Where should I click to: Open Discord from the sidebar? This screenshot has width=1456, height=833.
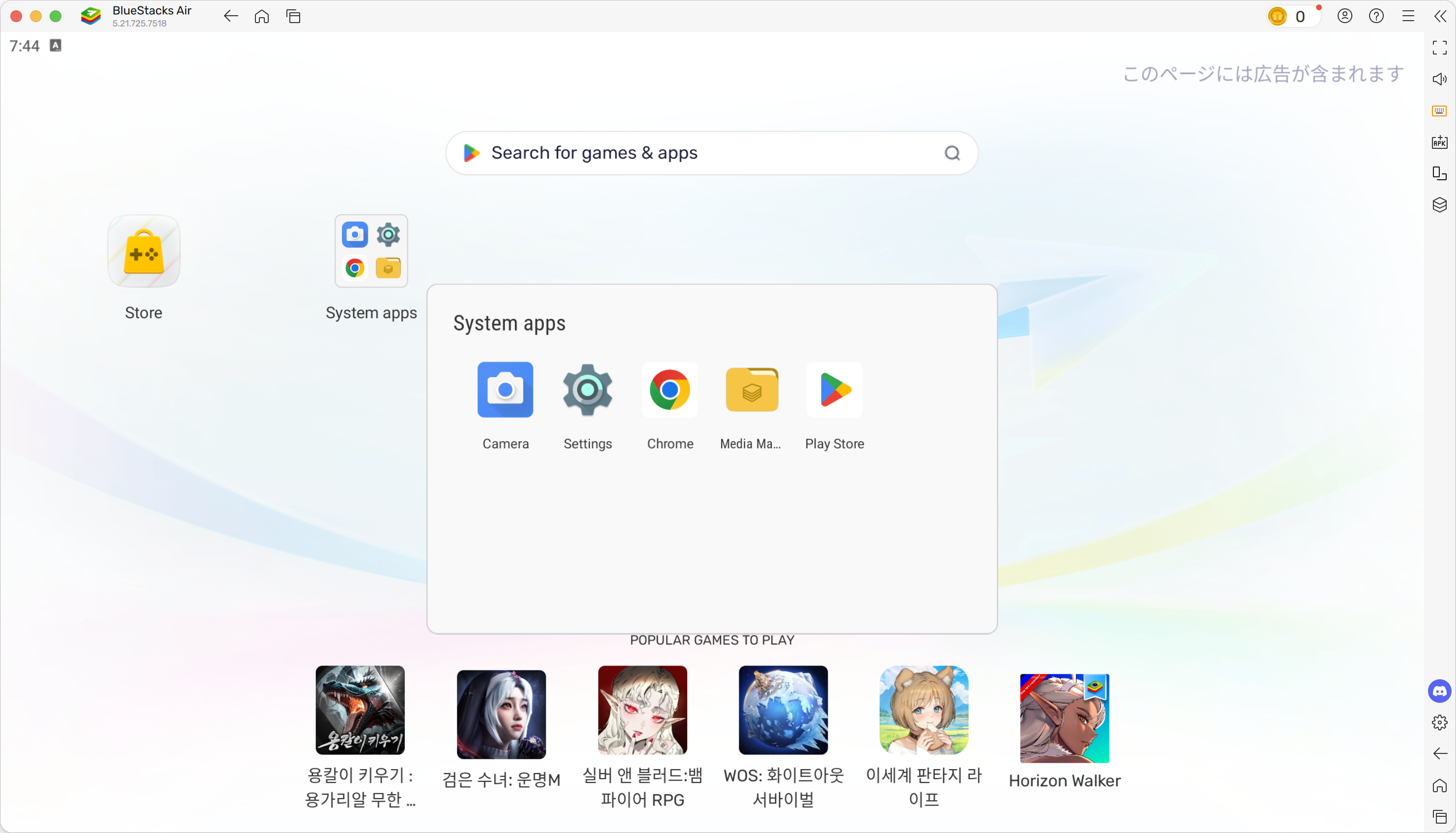click(1439, 692)
